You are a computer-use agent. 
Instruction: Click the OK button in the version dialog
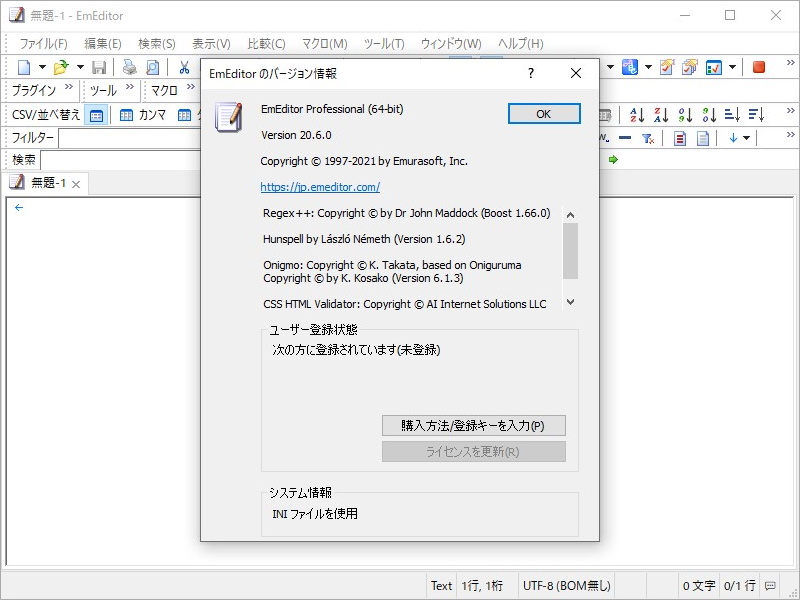[543, 113]
